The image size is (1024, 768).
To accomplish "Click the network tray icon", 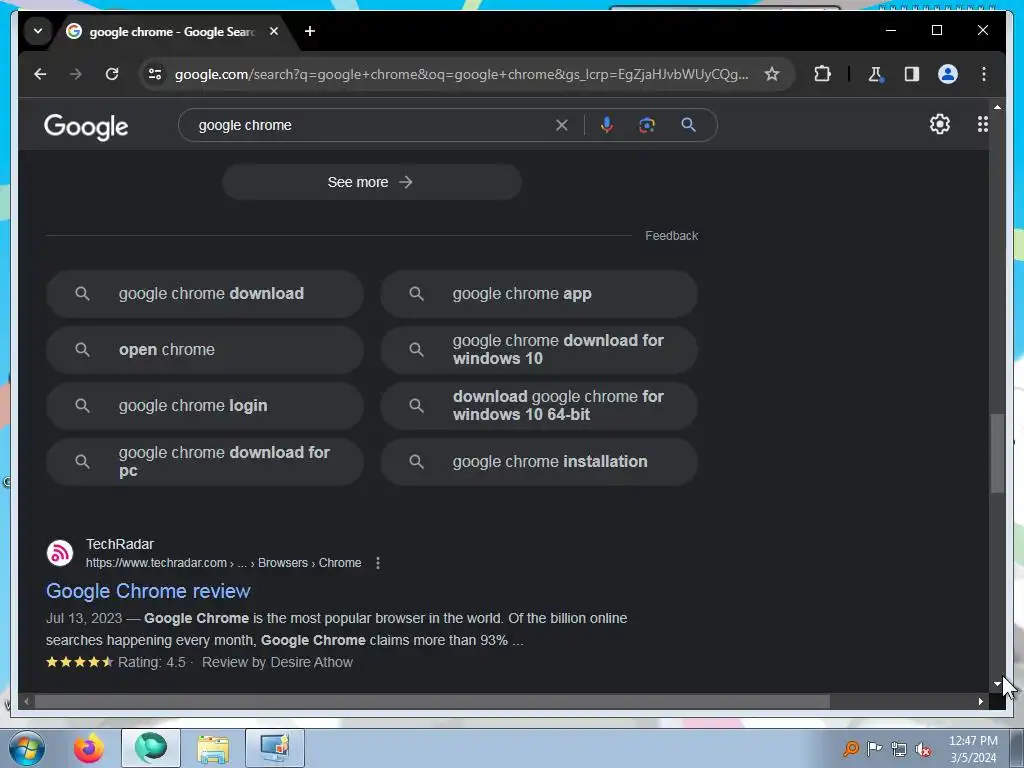I will tap(899, 750).
